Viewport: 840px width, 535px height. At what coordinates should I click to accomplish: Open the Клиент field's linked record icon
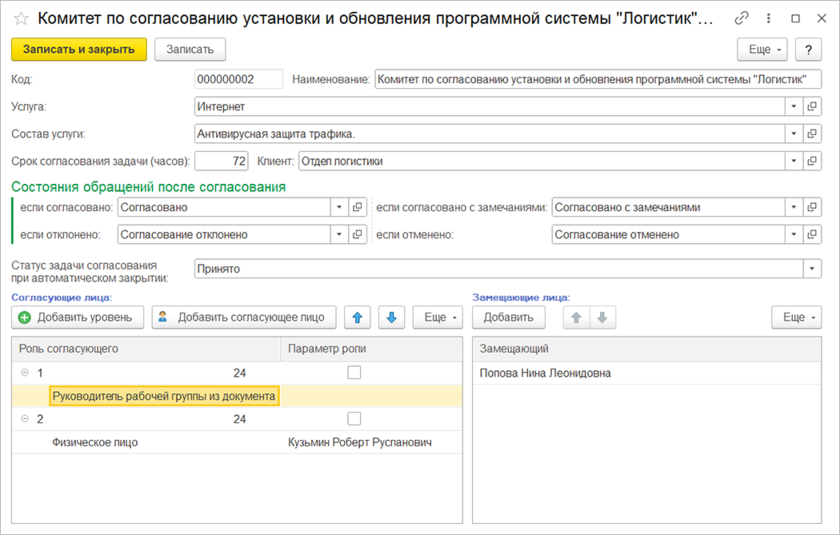[x=812, y=160]
